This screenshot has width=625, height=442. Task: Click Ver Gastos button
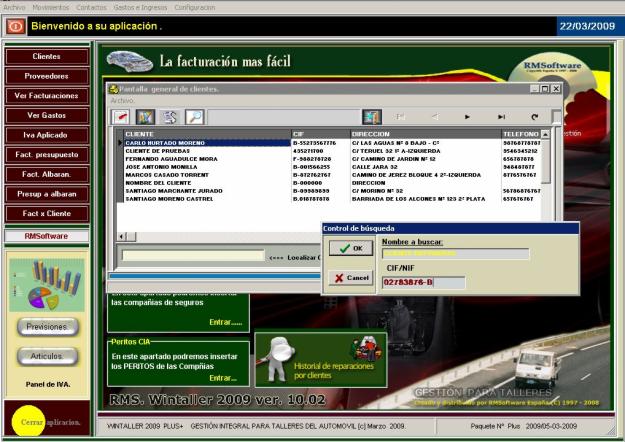pos(47,115)
